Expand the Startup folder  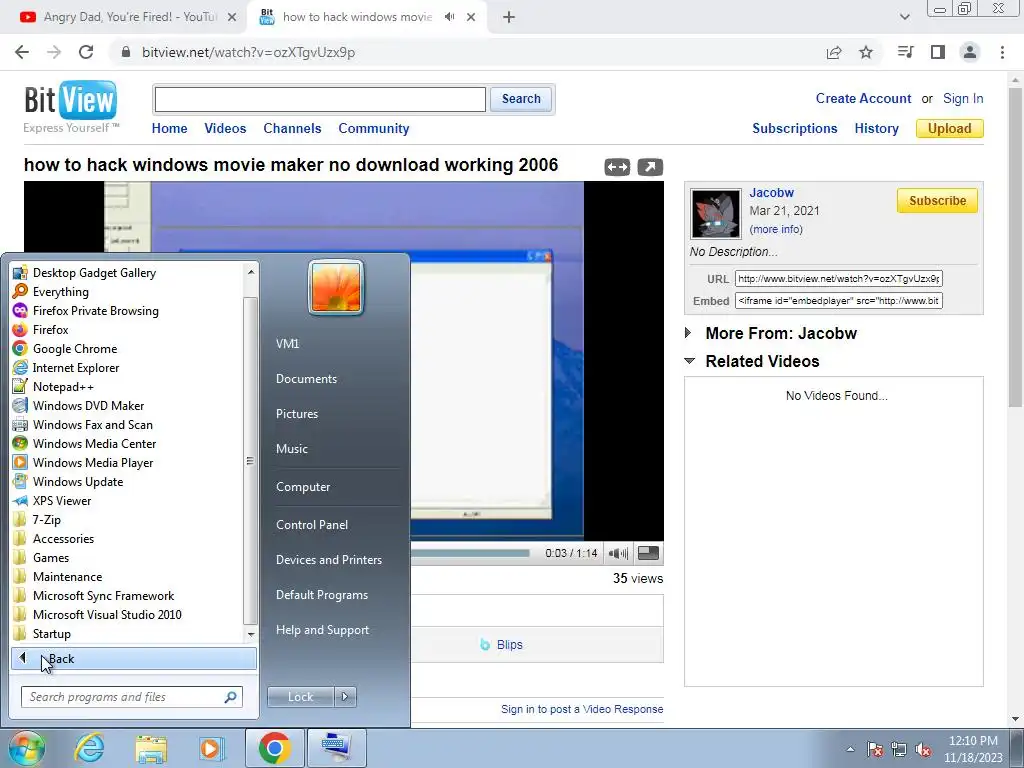pos(52,633)
